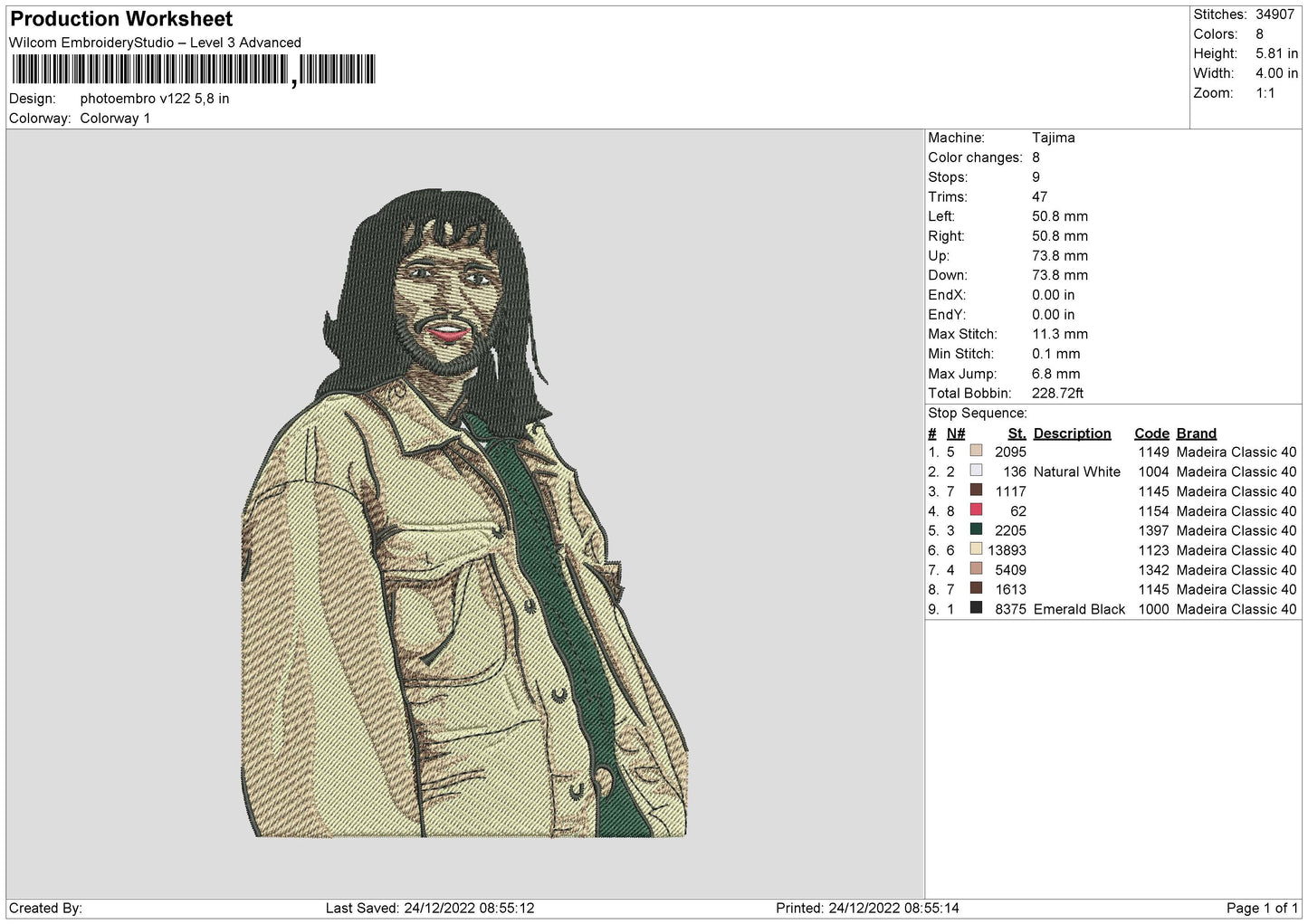Click the Colors value 8
Viewport: 1308px width, 924px height.
point(1259,34)
